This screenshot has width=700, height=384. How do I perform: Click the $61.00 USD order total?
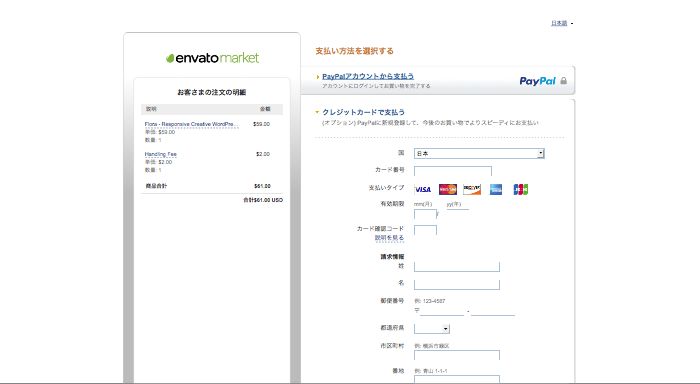pyautogui.click(x=263, y=200)
